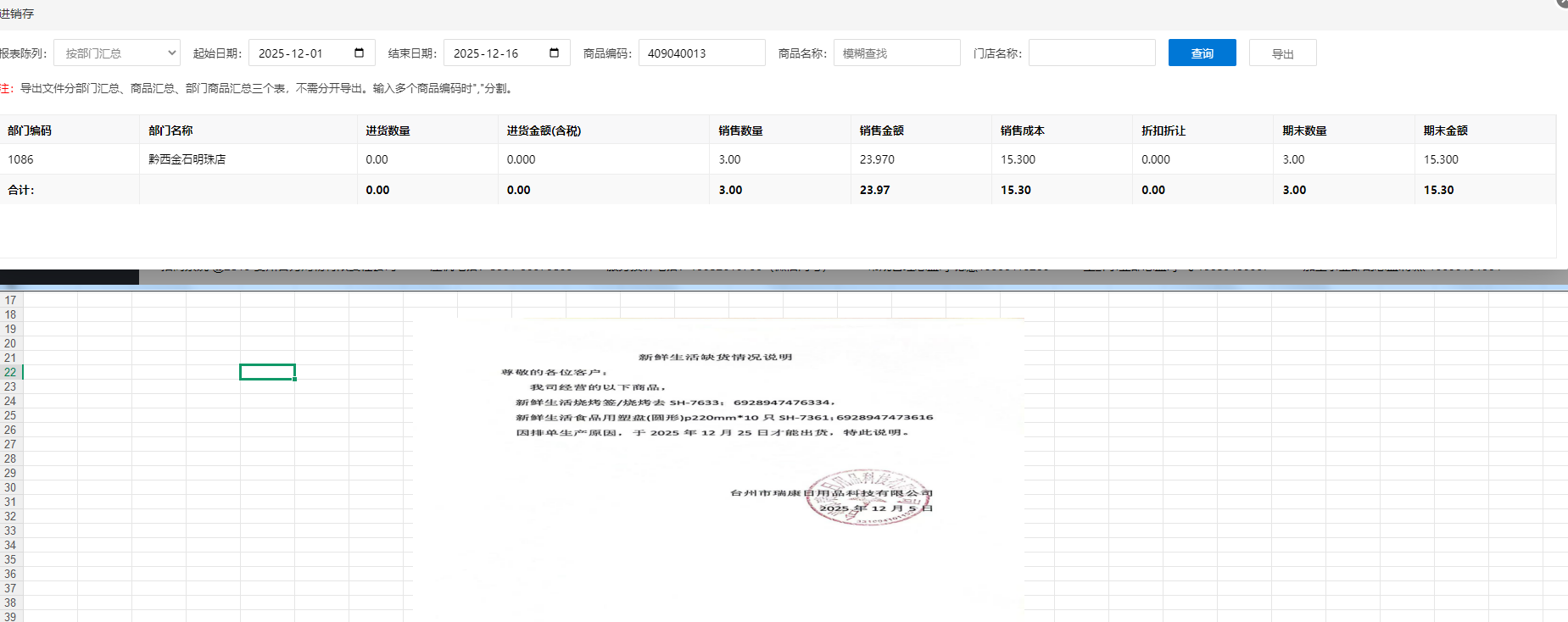
Task: Open the end date calendar picker icon
Action: coord(554,53)
